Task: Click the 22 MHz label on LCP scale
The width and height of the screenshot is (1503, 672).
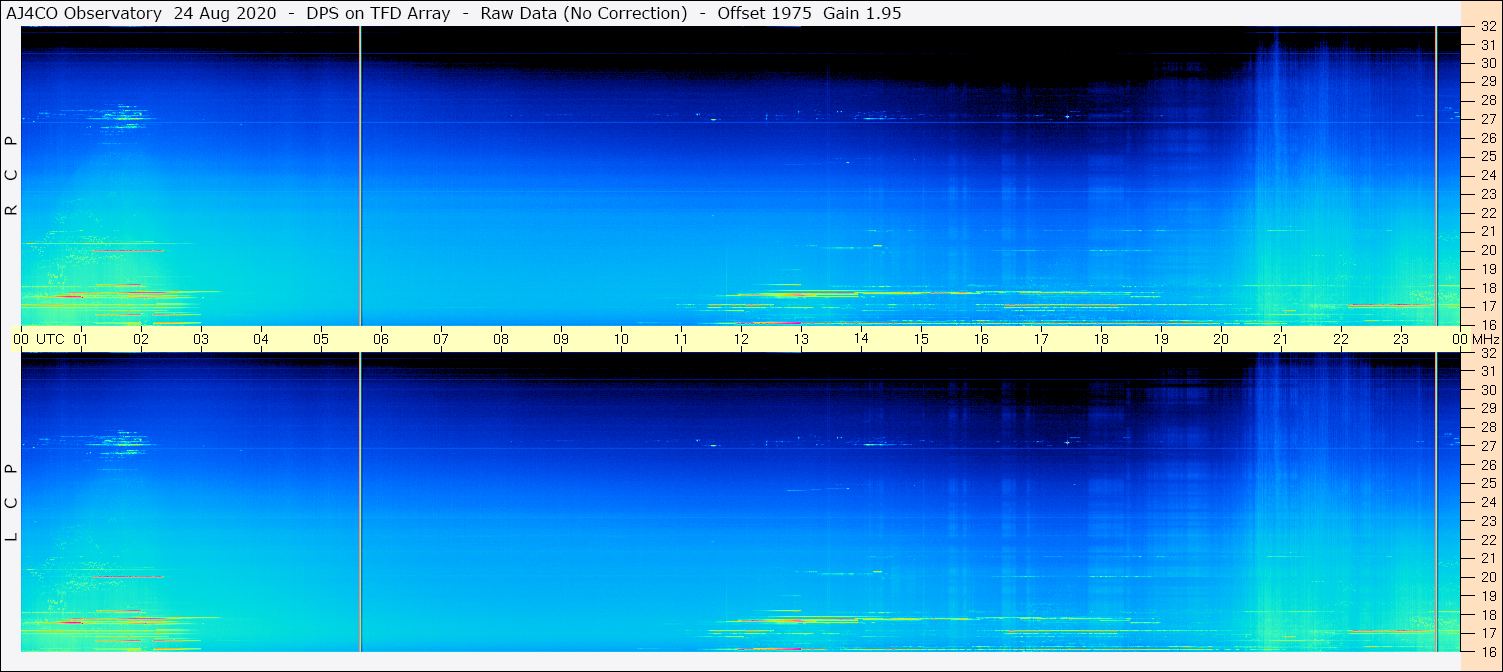Action: pos(1487,540)
